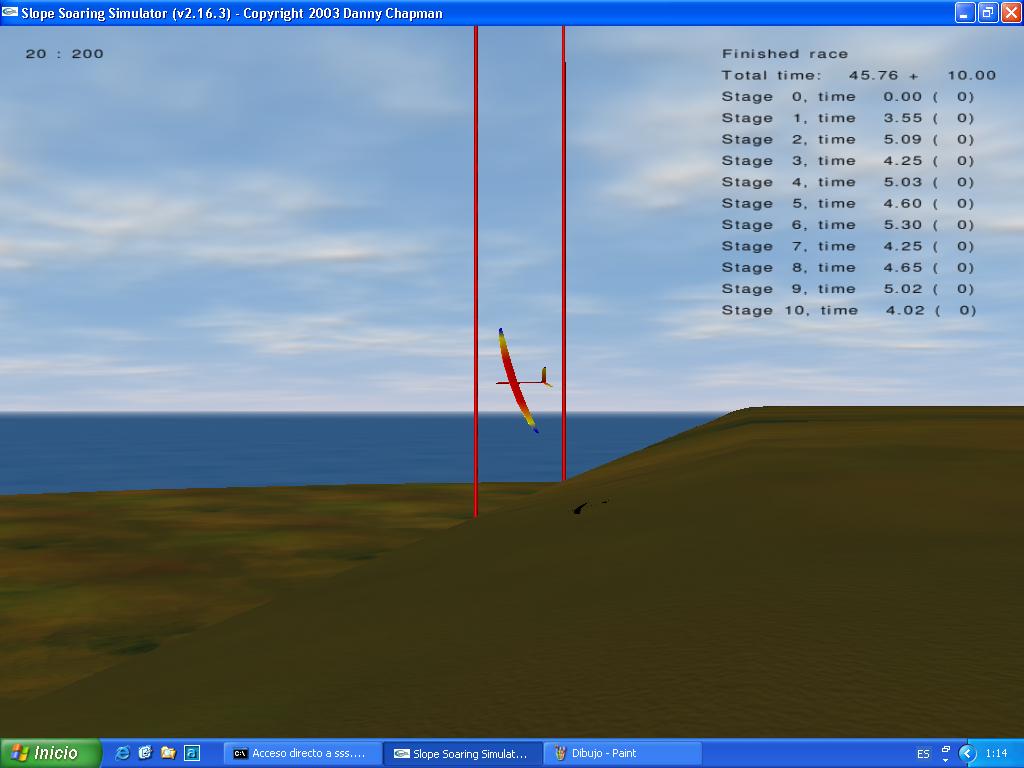
Task: Click the Slope Soaring Simulator title bar
Action: (x=600, y=13)
